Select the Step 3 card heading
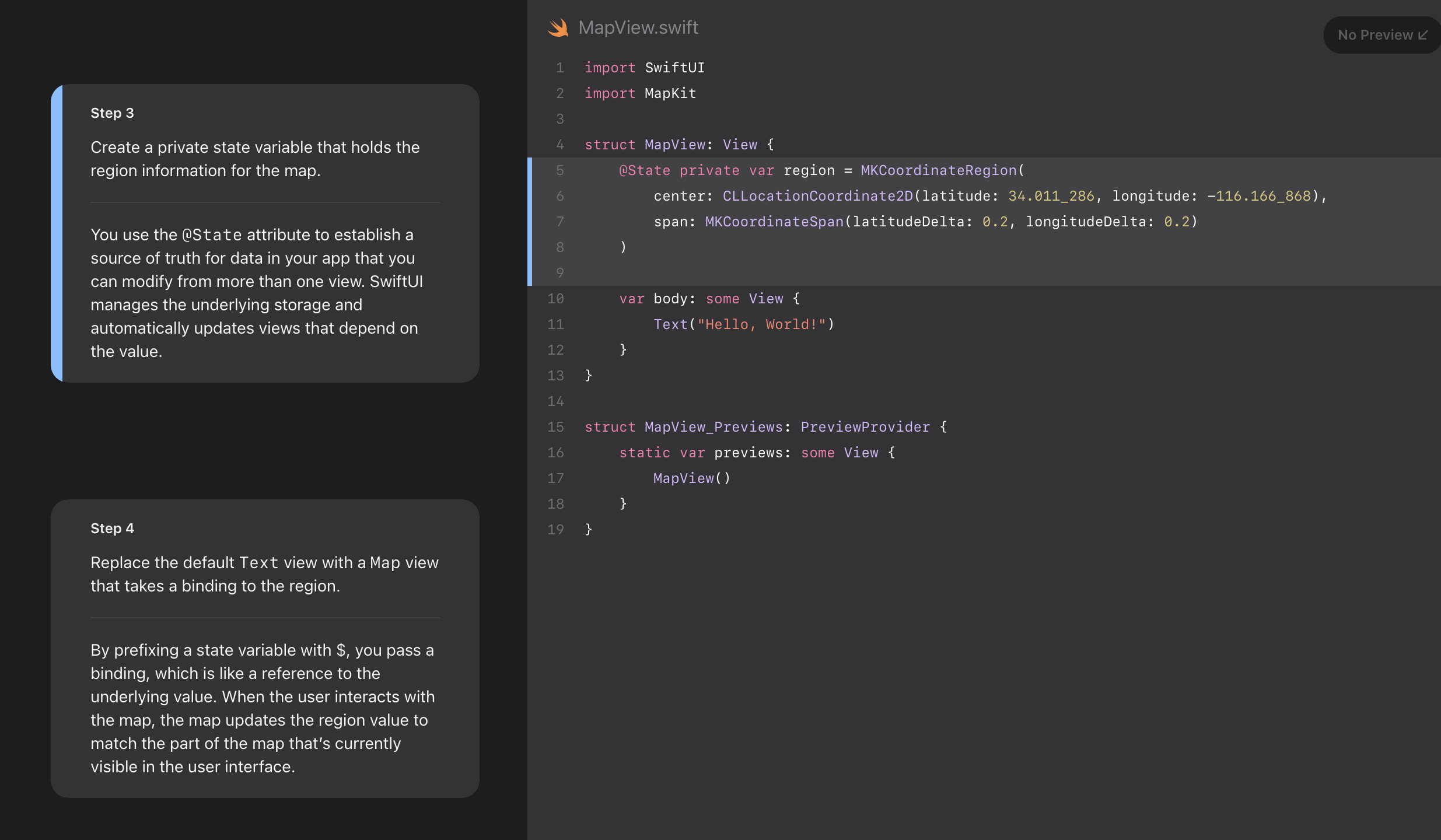This screenshot has height=840, width=1441. (x=112, y=113)
